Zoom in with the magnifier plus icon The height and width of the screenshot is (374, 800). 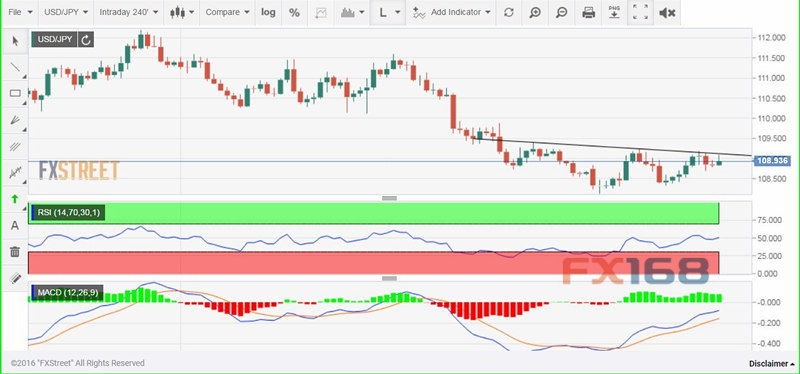(x=535, y=13)
